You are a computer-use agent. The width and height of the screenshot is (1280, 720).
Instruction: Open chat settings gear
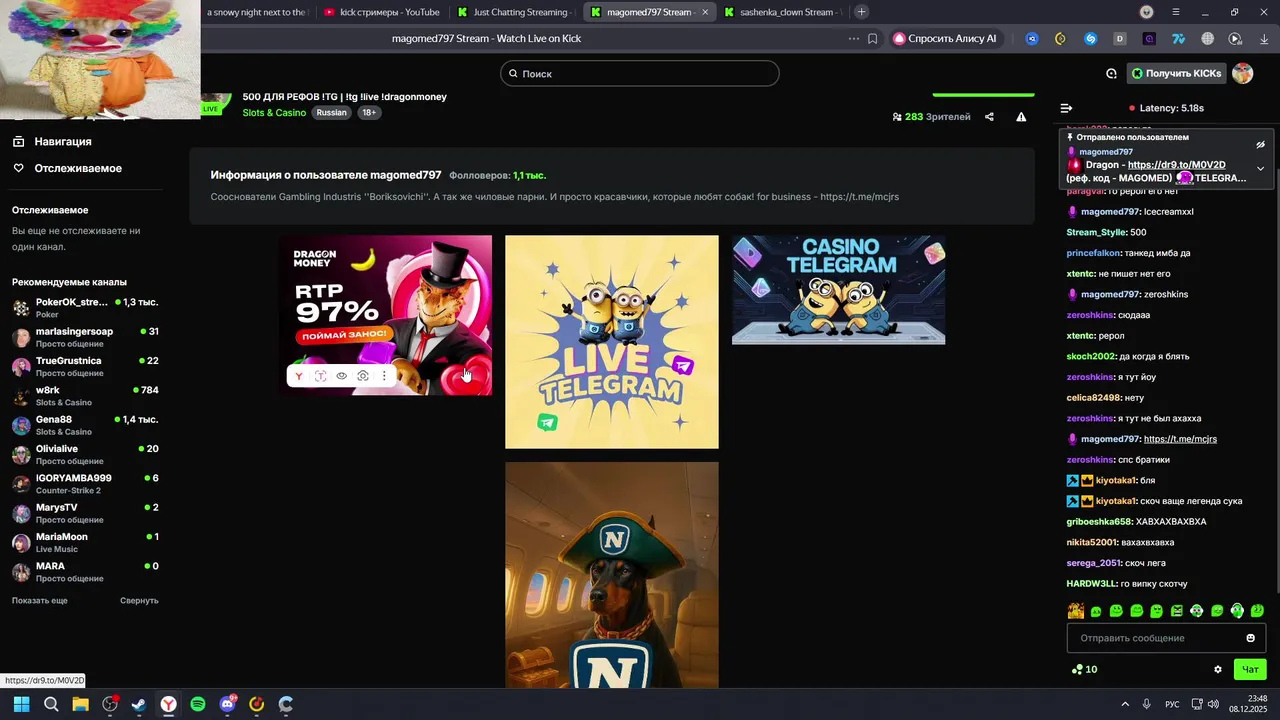[1218, 670]
